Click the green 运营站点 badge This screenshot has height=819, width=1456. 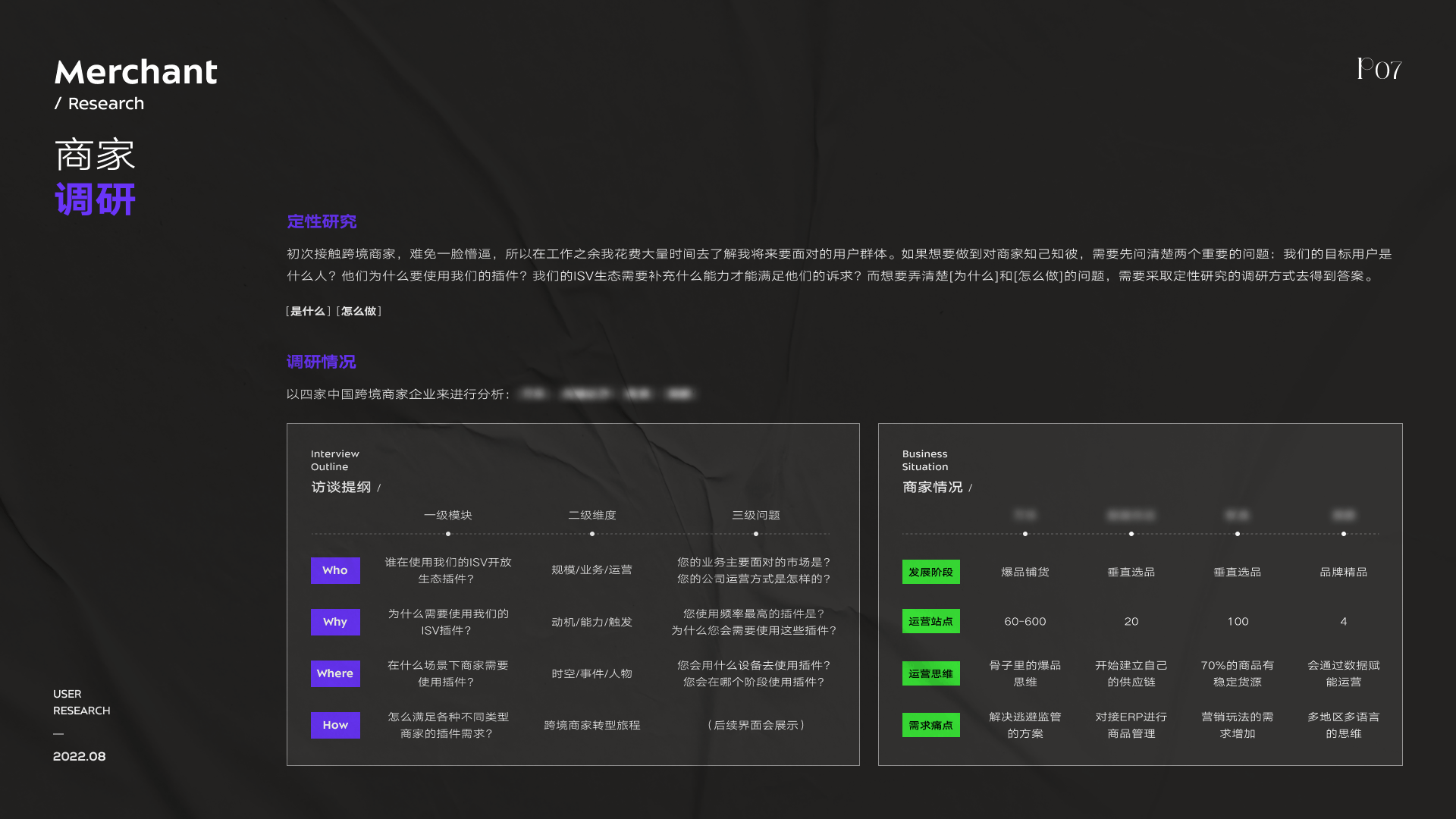click(x=930, y=621)
